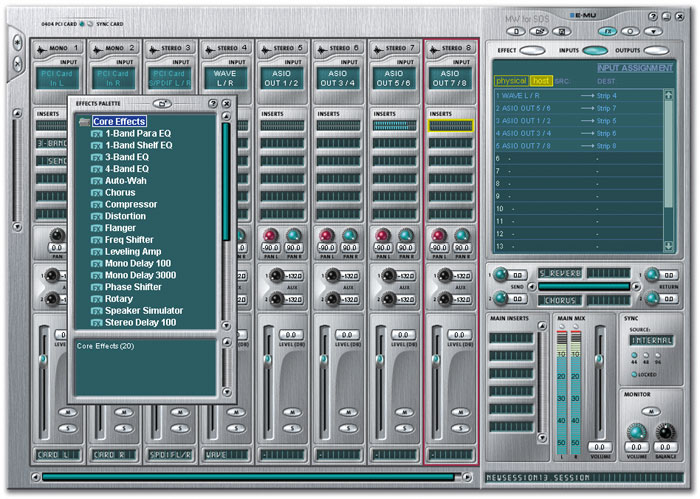Mute the monitor output
This screenshot has height=499, width=700.
click(x=652, y=410)
